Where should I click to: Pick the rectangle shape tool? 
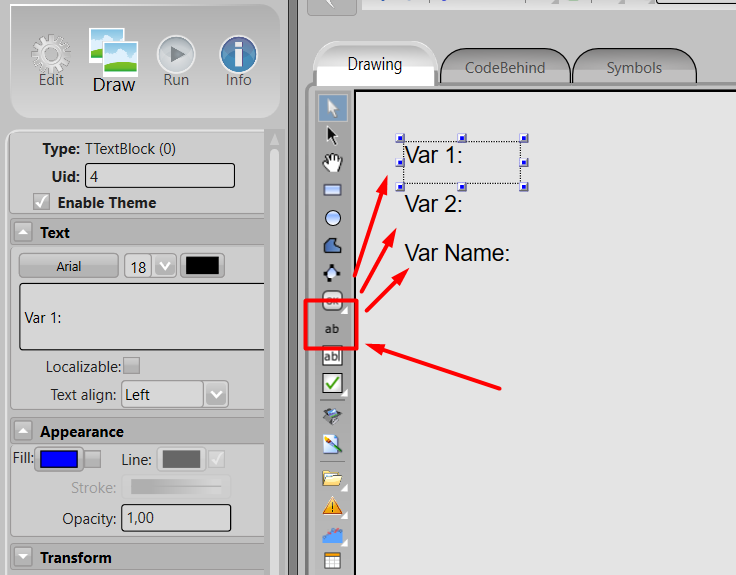coord(333,189)
